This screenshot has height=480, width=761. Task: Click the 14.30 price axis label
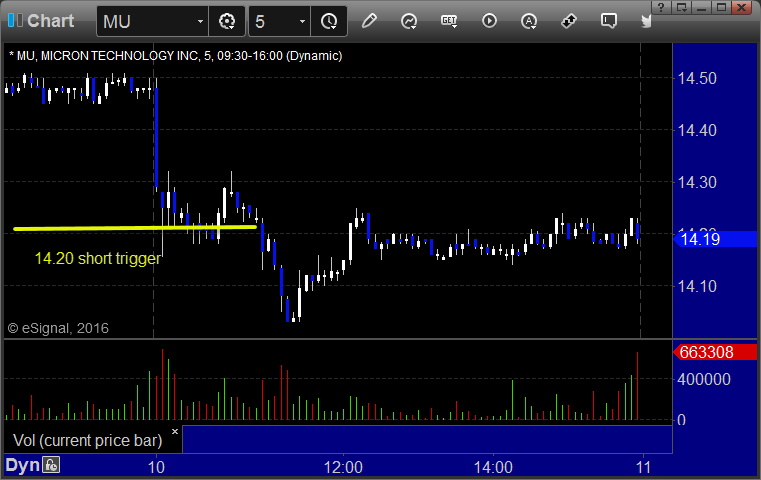tap(697, 182)
